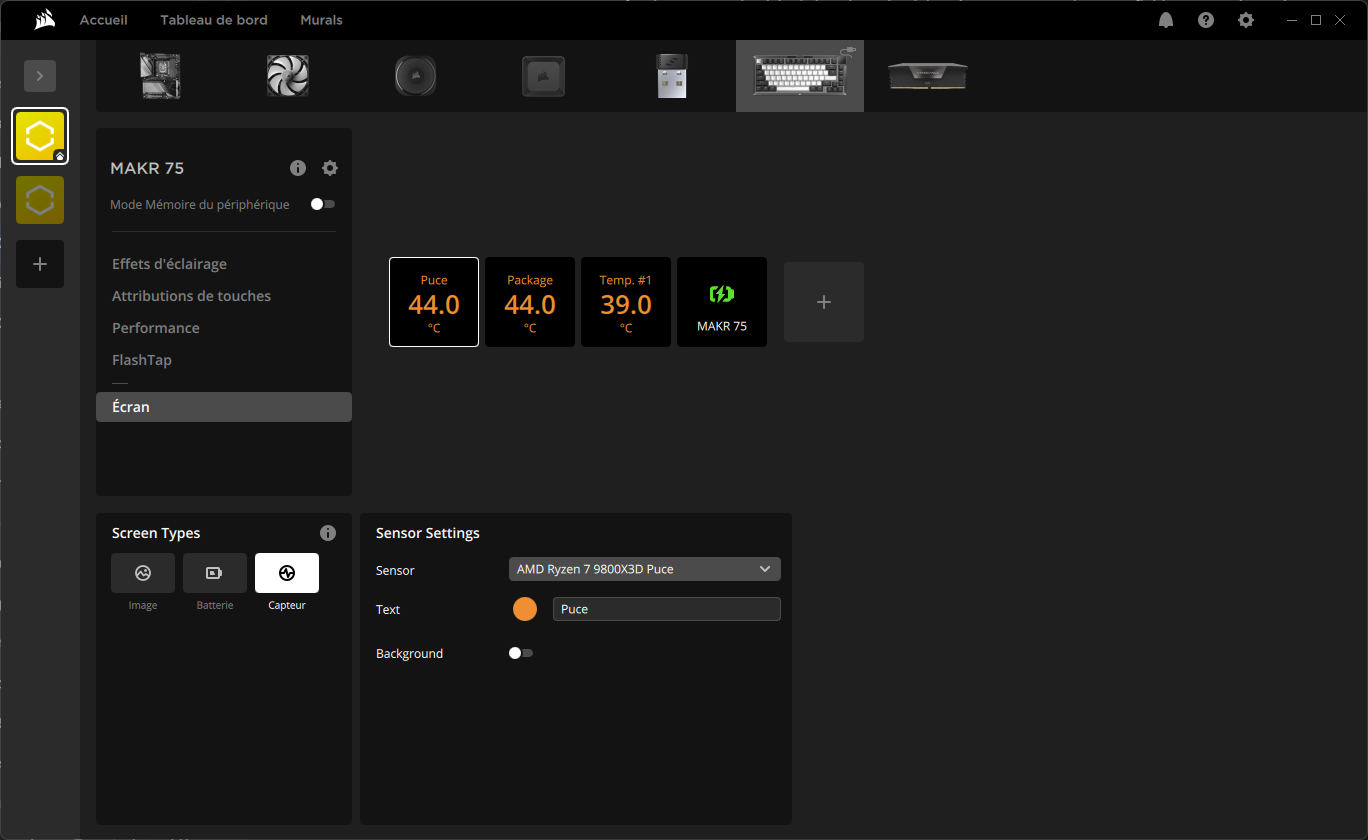Open the Tableau de bord tab
The height and width of the screenshot is (840, 1368).
(x=214, y=20)
